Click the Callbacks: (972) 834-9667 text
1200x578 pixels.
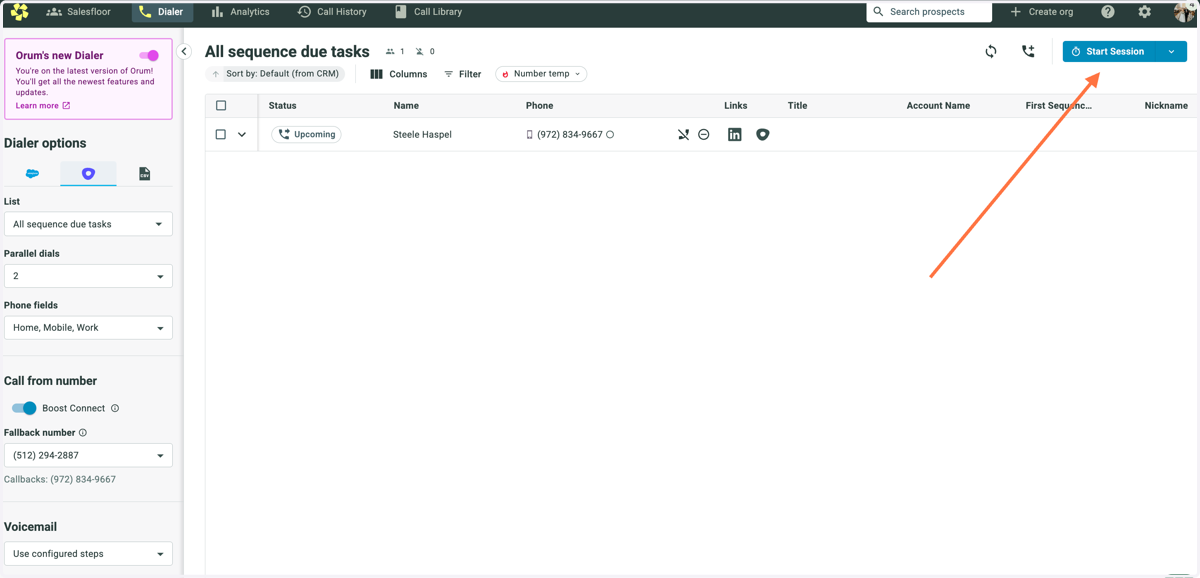[x=60, y=479]
